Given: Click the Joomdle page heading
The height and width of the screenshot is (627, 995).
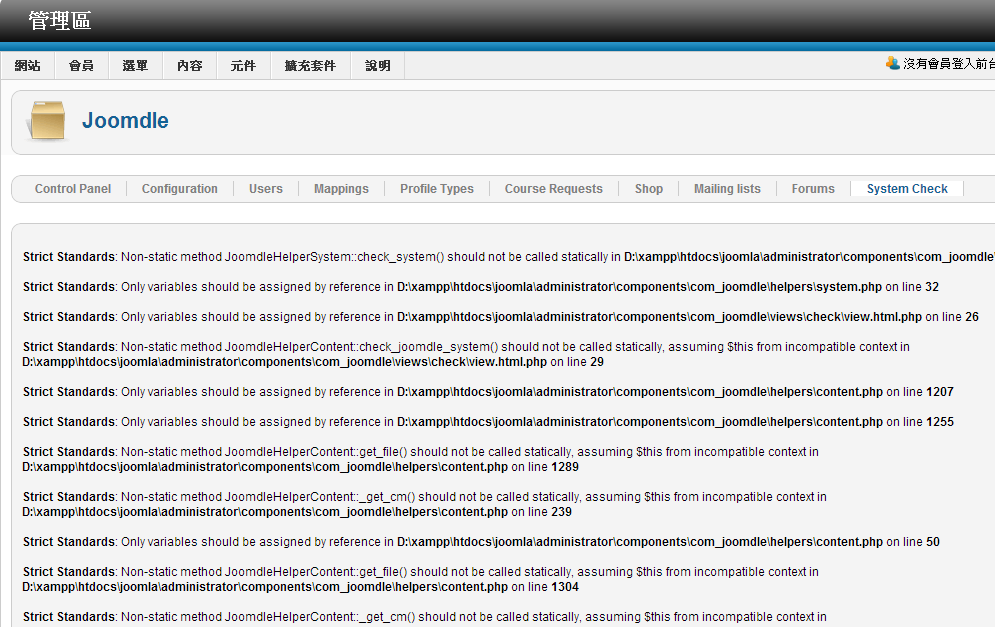Looking at the screenshot, I should point(125,121).
